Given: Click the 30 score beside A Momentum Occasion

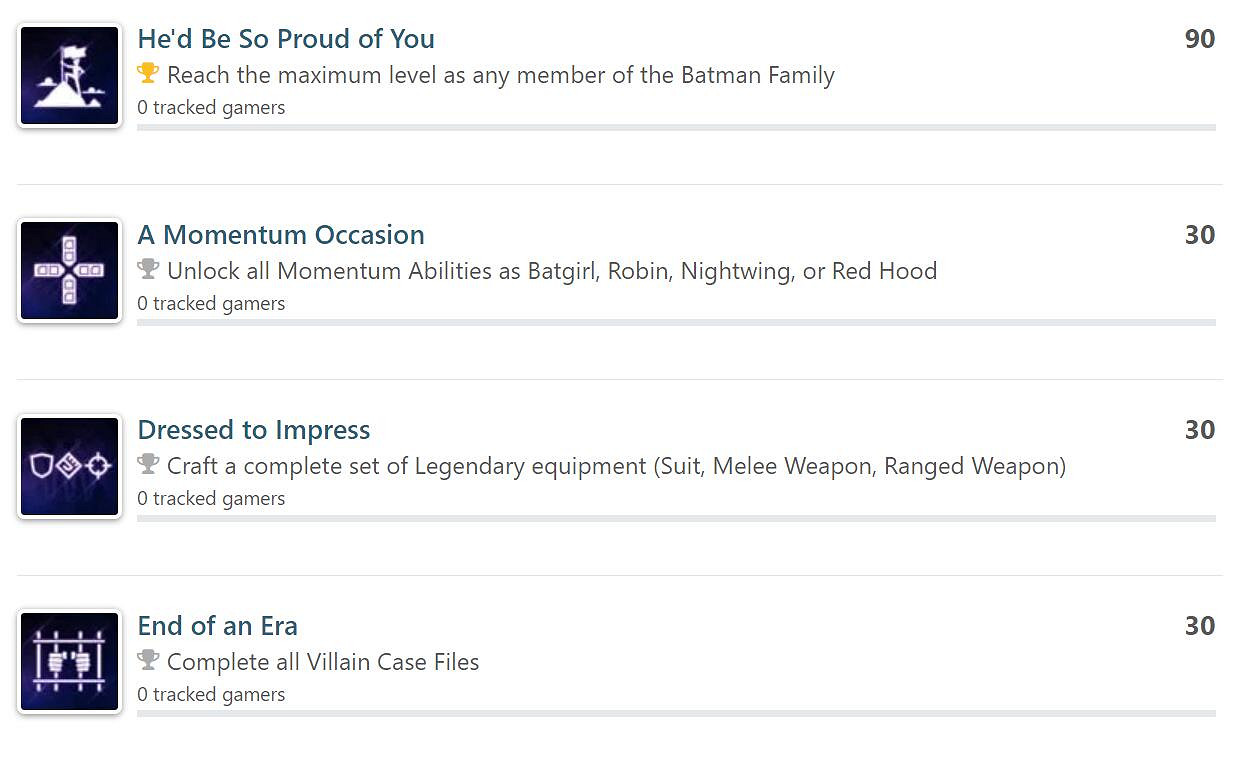Looking at the screenshot, I should [1200, 235].
